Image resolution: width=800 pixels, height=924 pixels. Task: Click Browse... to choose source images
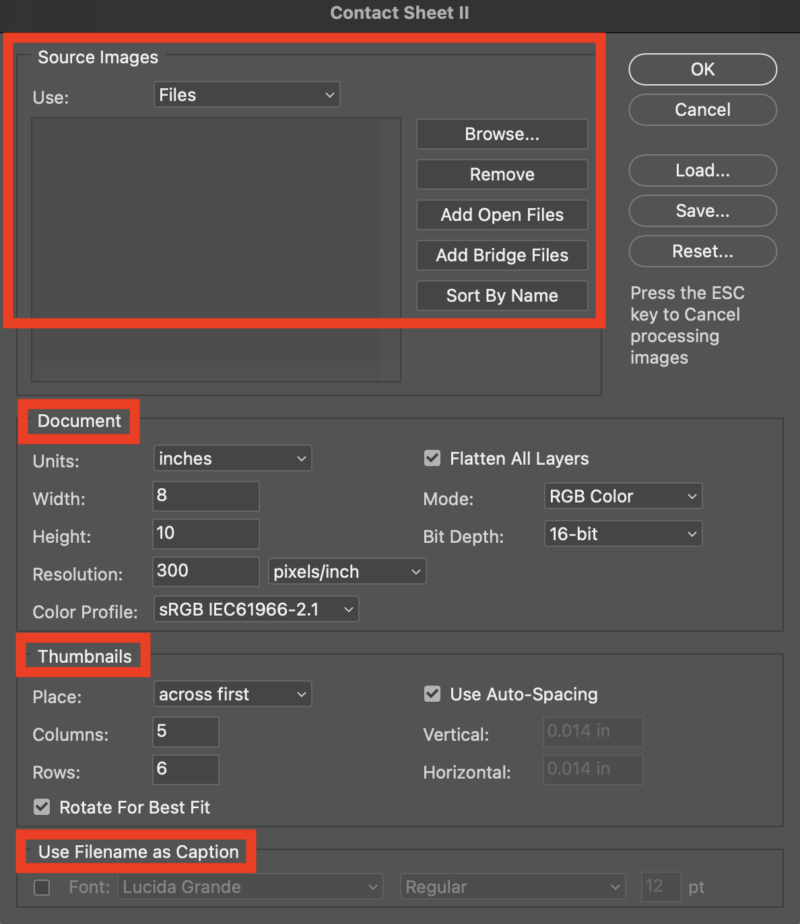click(502, 134)
